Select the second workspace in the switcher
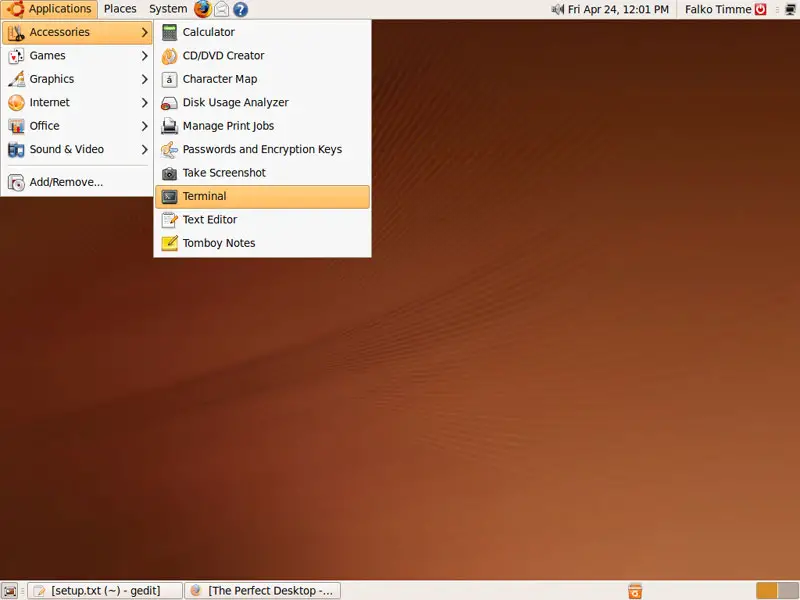This screenshot has height=600, width=800. pyautogui.click(x=788, y=590)
